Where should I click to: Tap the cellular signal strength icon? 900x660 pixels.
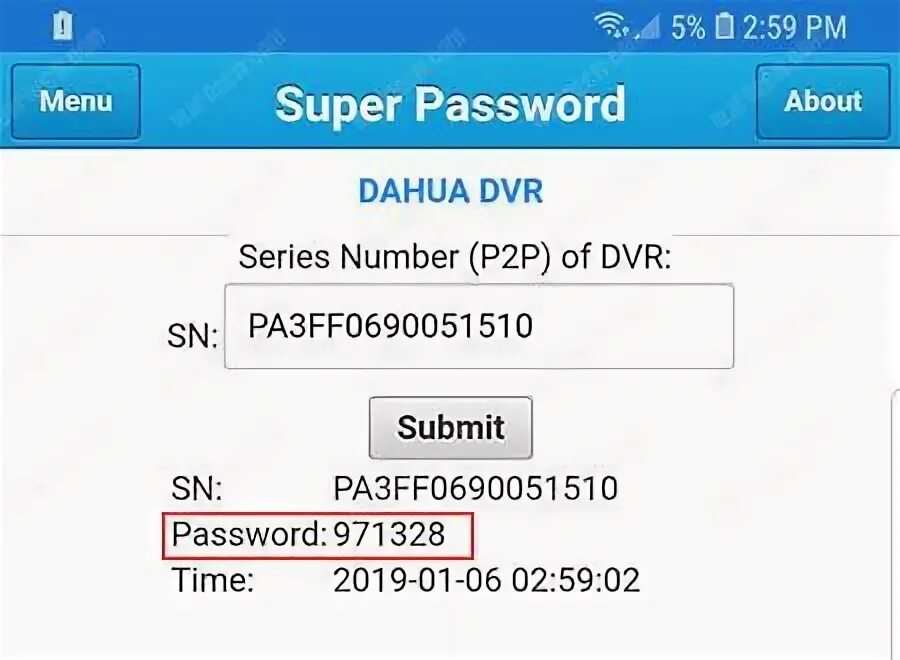647,27
